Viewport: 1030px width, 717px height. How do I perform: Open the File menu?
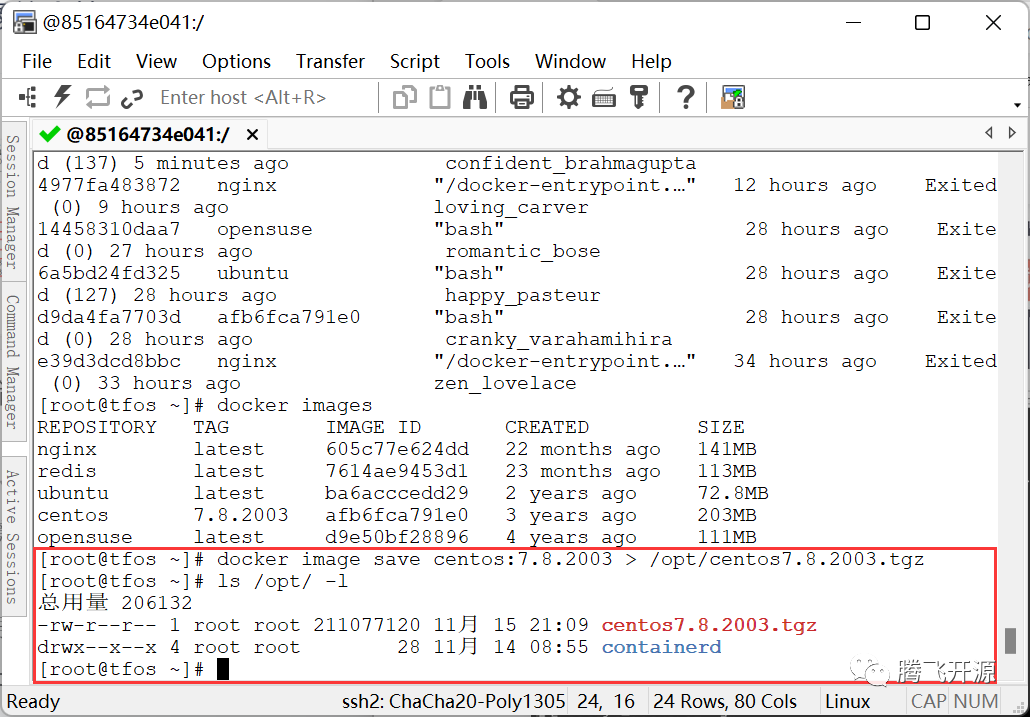[37, 61]
